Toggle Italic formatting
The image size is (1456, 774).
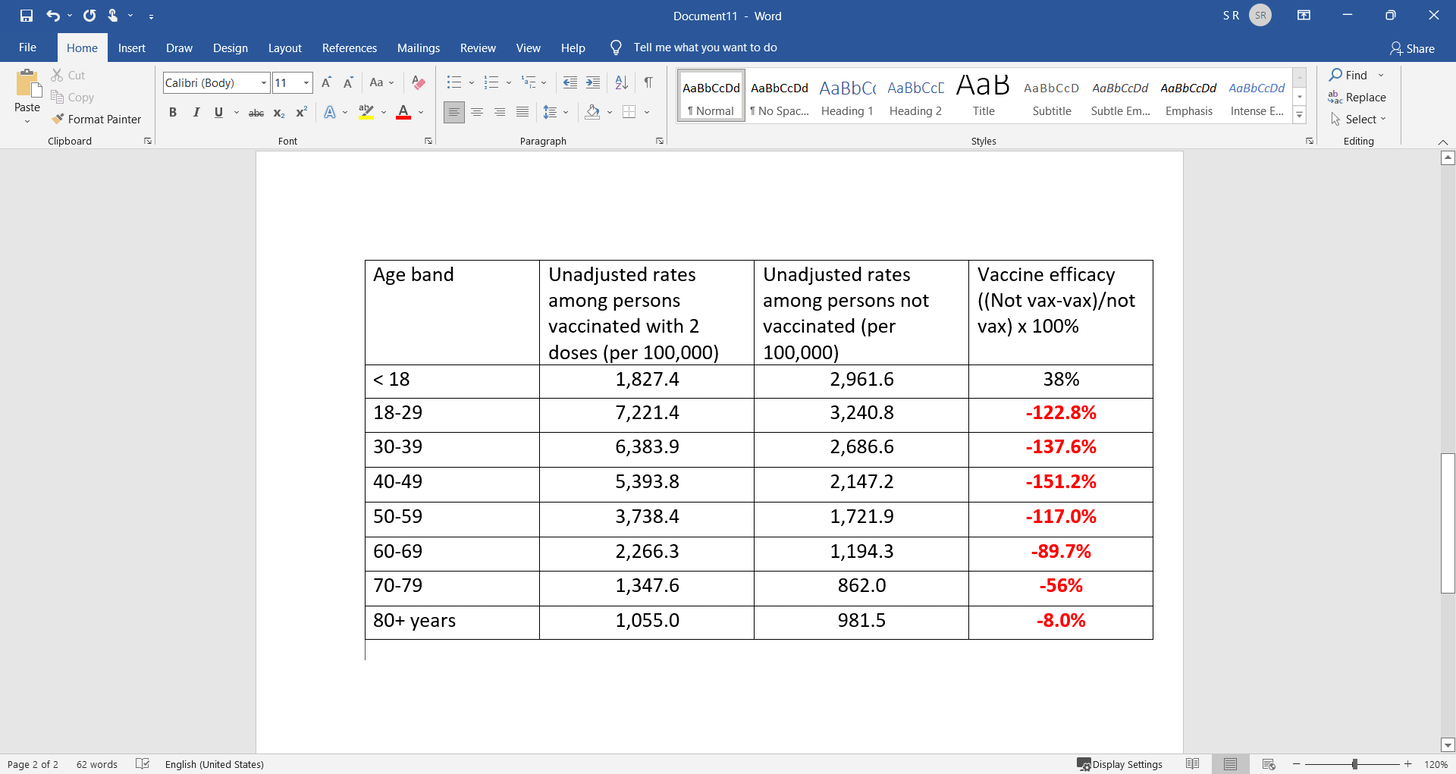click(196, 112)
